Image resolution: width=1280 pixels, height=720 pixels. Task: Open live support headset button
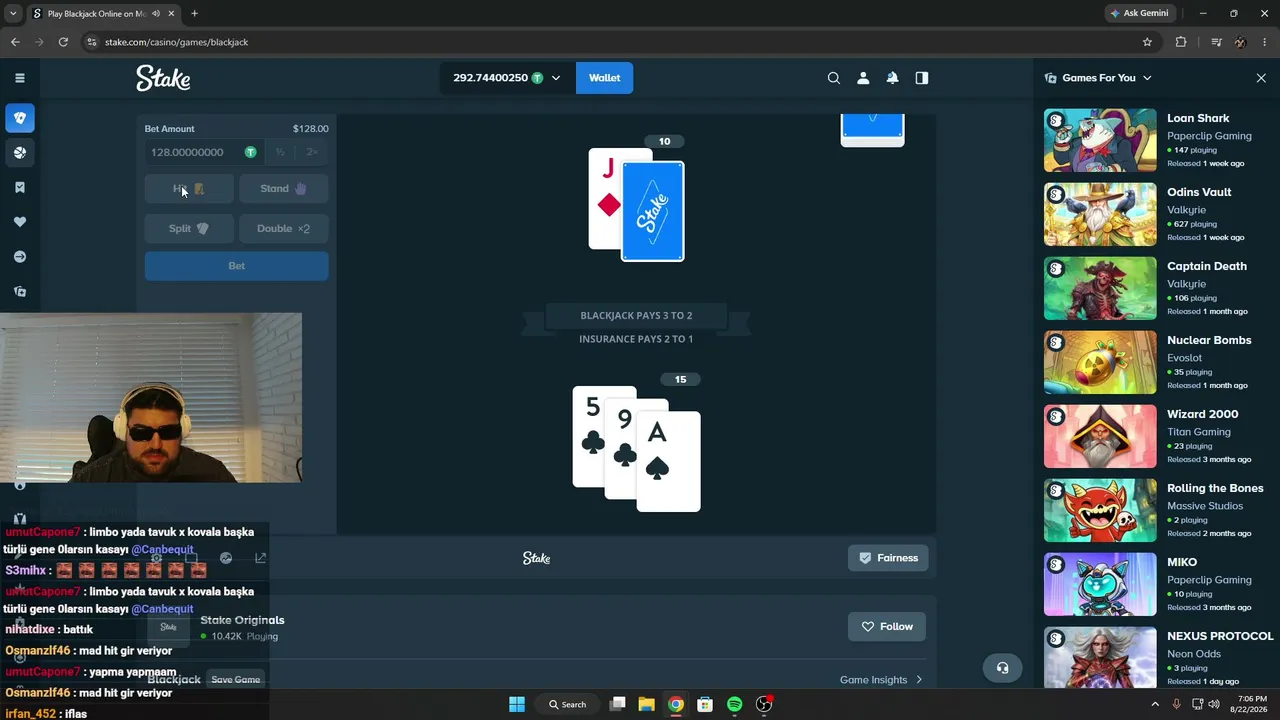[1003, 668]
